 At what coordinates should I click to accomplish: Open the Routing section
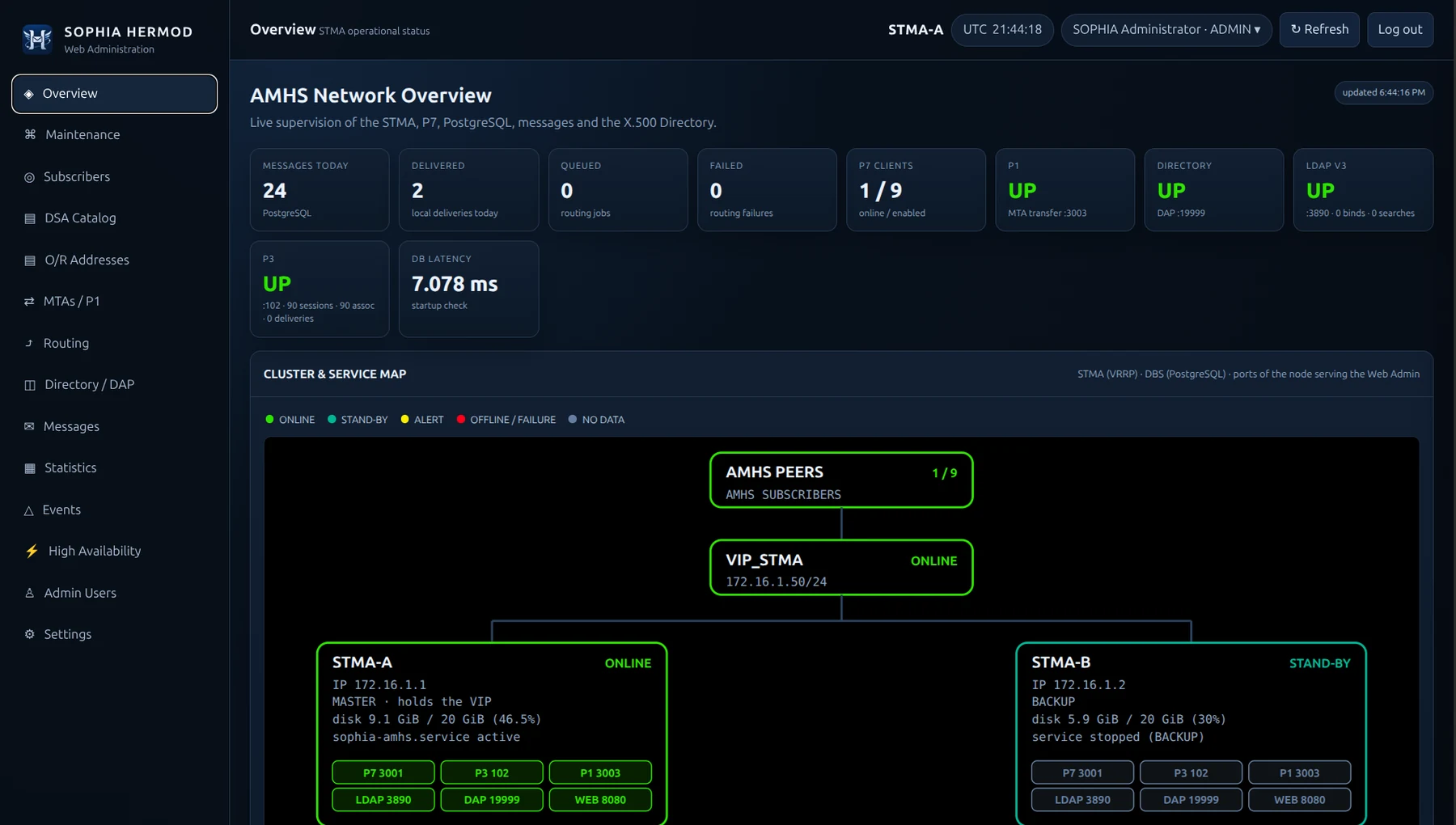pos(114,343)
